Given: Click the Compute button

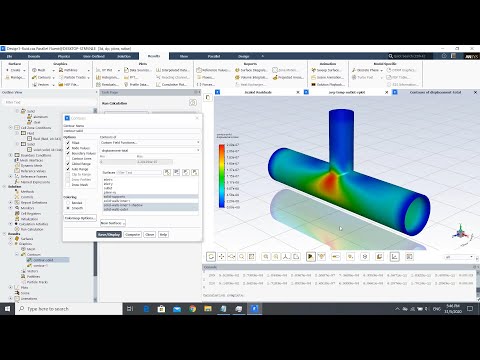Looking at the screenshot, I should [132, 235].
